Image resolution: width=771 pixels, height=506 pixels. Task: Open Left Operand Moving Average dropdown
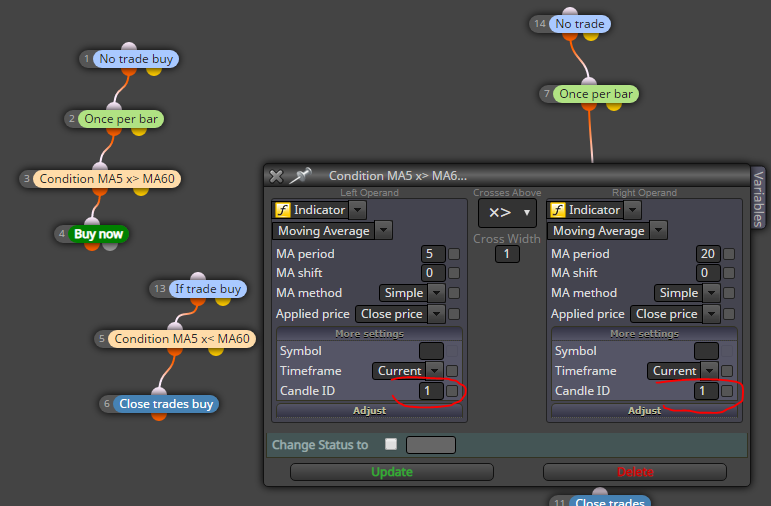[384, 230]
